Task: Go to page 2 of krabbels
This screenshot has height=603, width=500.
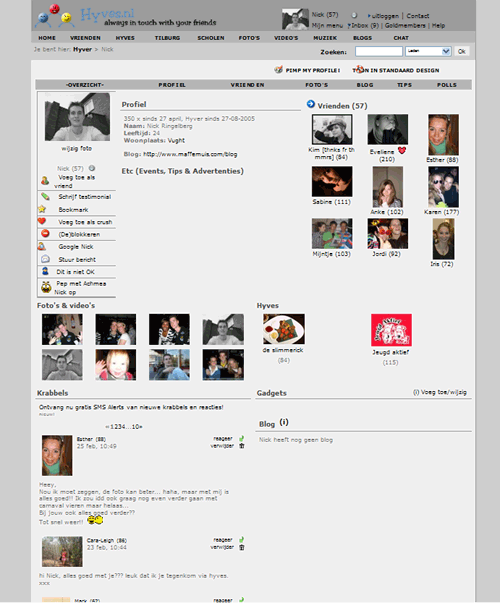Action: pos(115,427)
